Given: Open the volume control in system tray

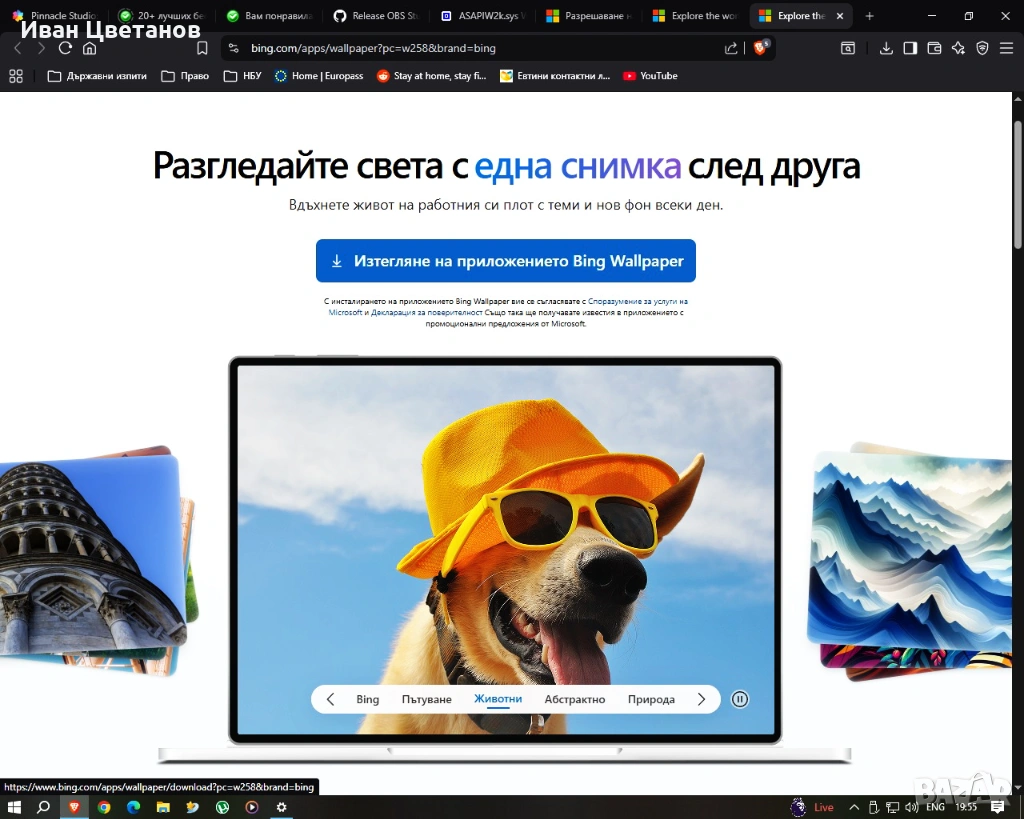Looking at the screenshot, I should (x=911, y=807).
